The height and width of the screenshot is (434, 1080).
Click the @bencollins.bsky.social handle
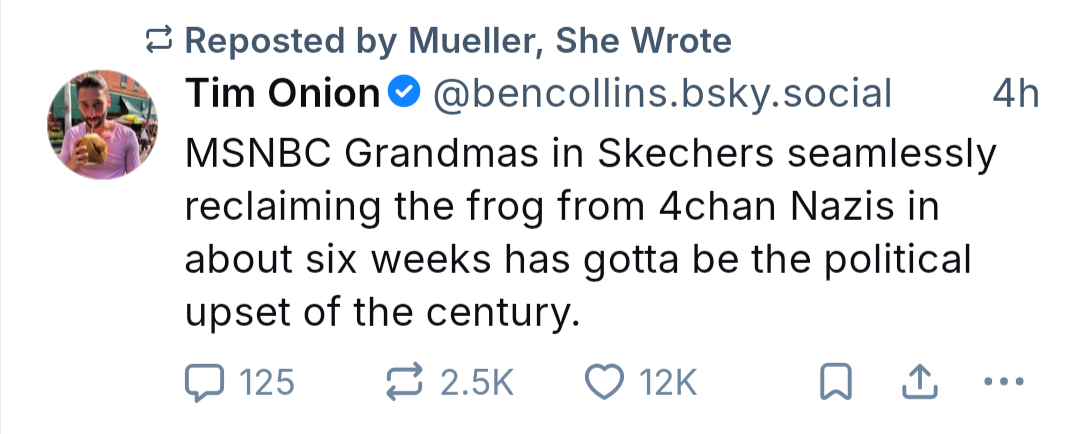point(660,95)
